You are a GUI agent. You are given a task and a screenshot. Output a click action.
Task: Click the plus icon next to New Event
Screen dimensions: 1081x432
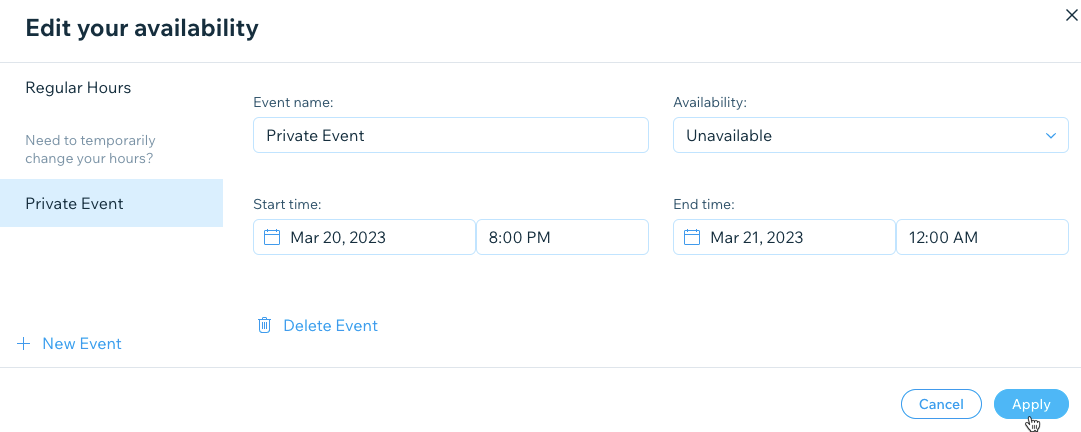point(24,344)
